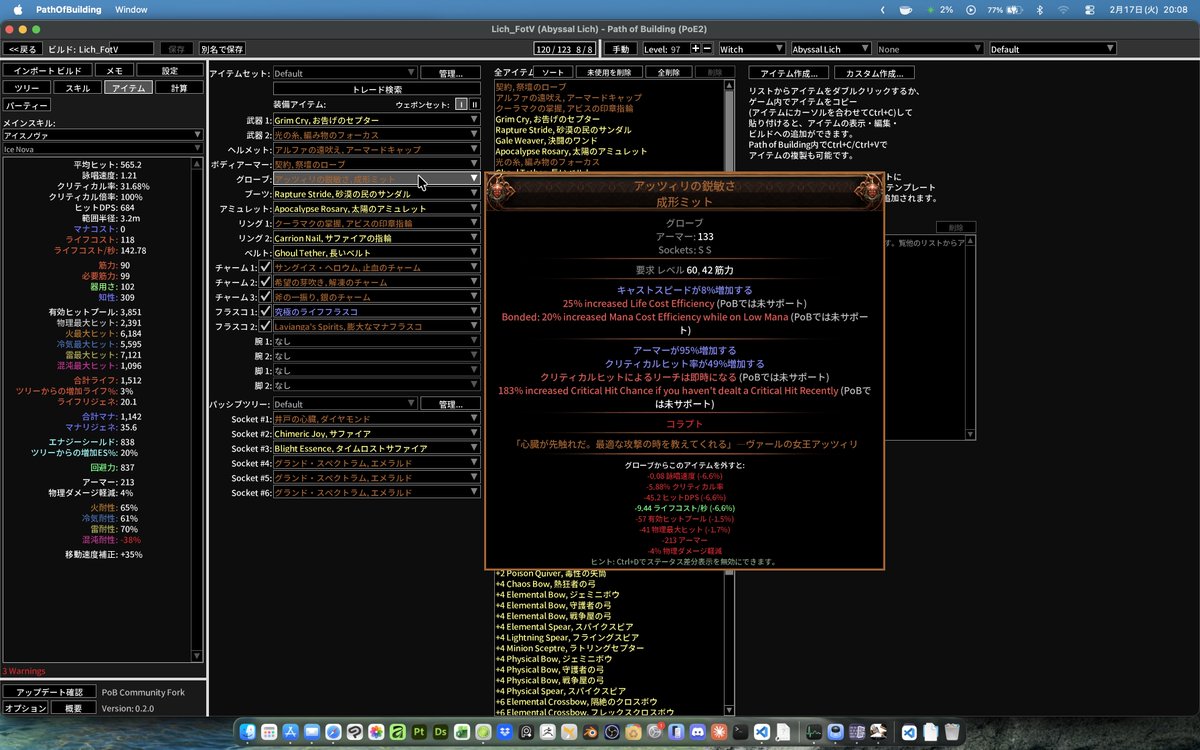Switch to 計算 tab
The image size is (1200, 750).
coord(179,88)
